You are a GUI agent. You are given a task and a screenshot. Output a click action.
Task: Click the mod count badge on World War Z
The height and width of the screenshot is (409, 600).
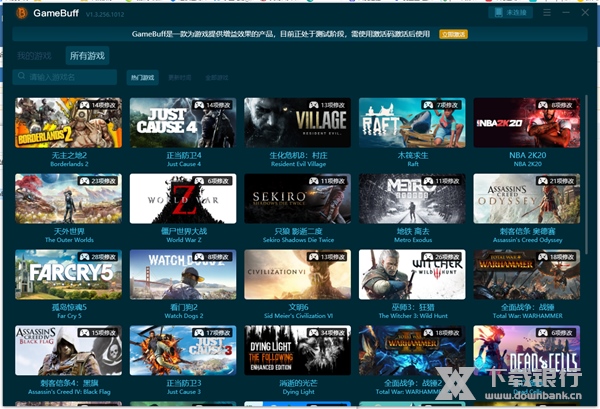[213, 181]
